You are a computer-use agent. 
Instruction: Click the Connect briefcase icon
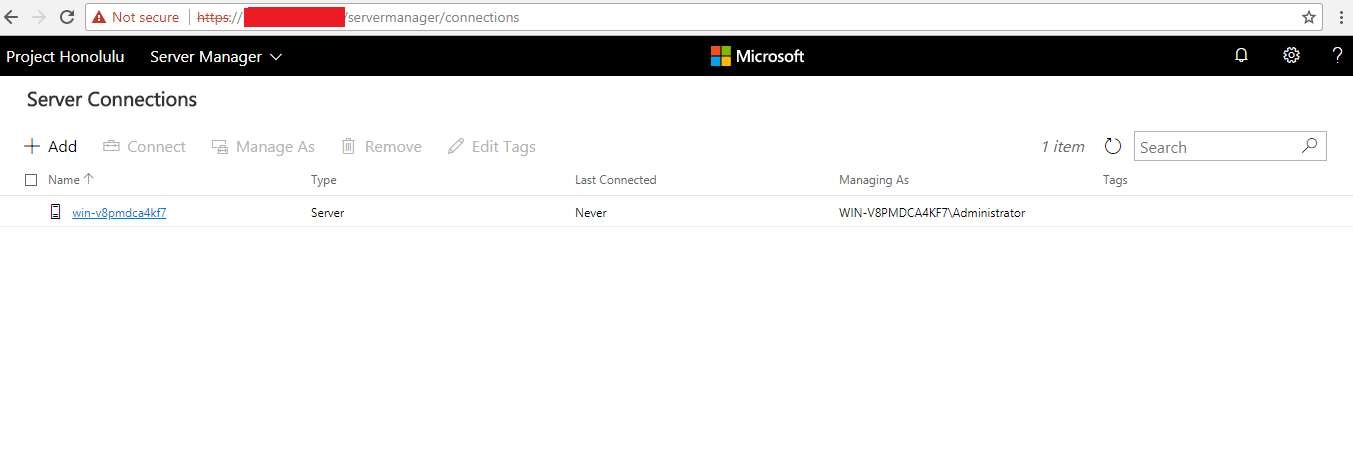point(111,147)
